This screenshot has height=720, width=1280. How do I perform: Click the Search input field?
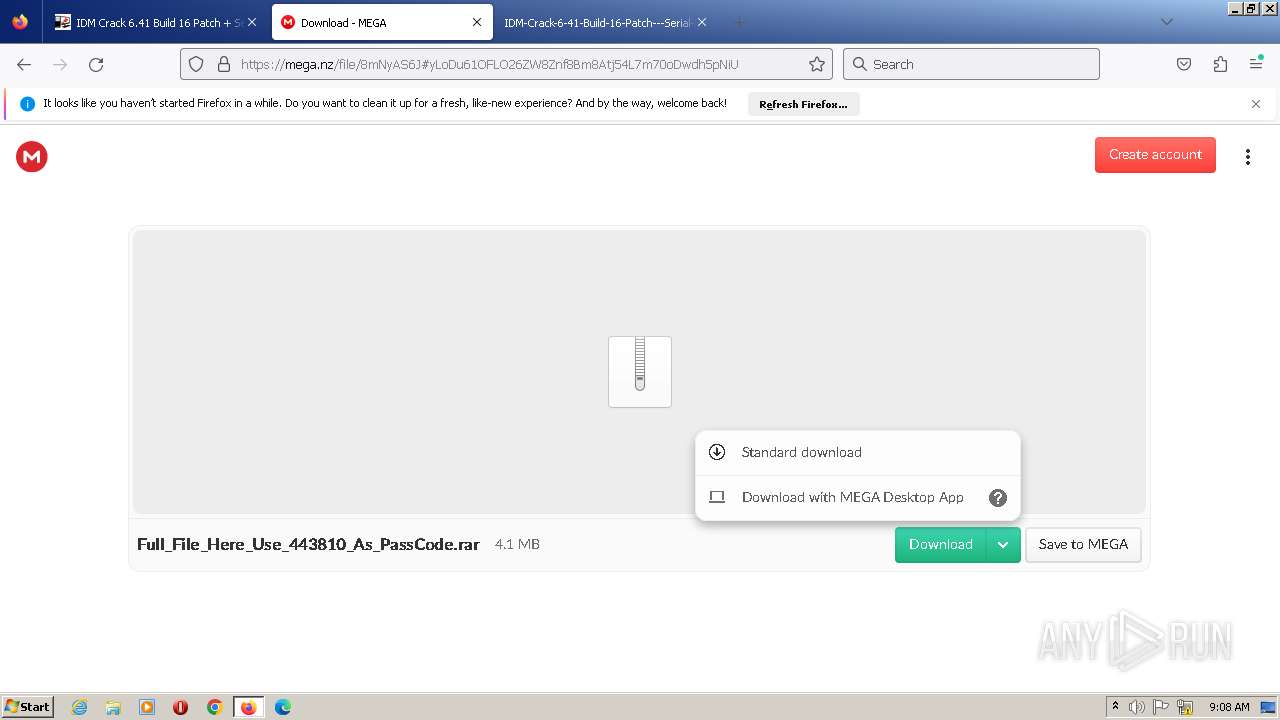point(971,64)
